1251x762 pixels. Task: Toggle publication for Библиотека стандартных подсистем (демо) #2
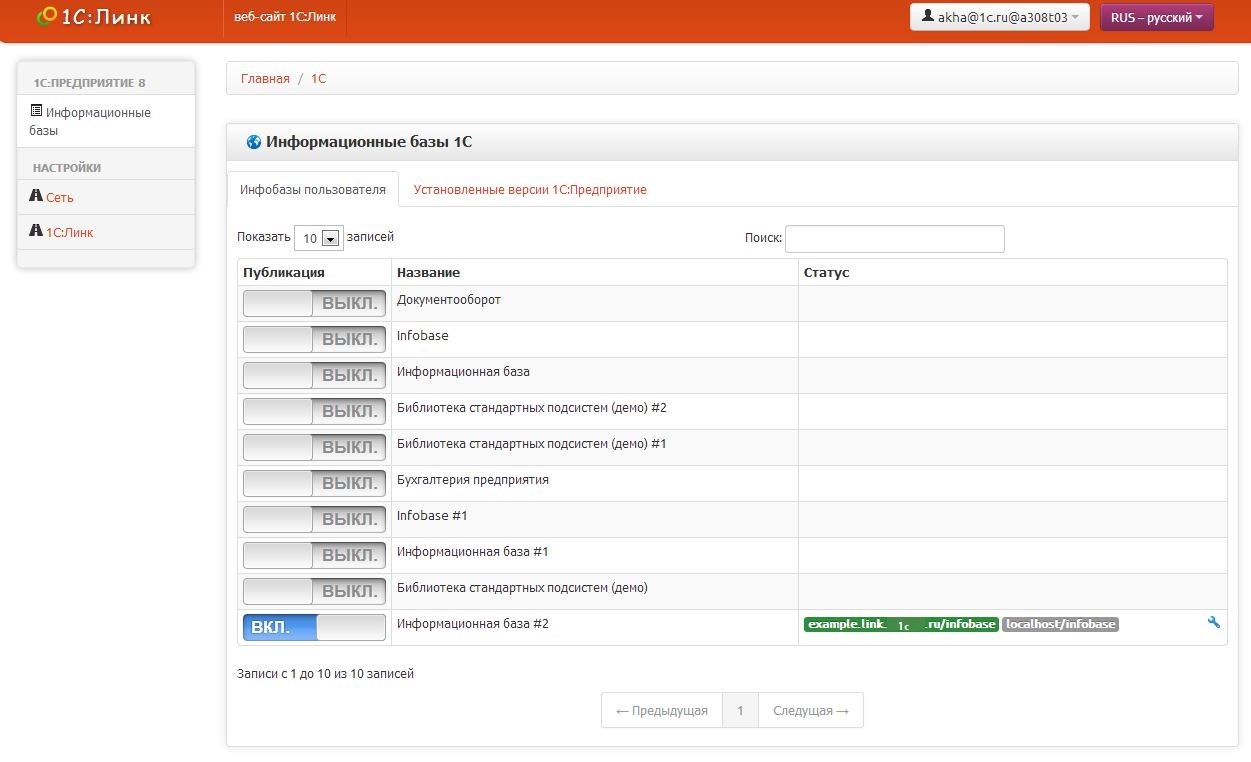[x=314, y=412]
